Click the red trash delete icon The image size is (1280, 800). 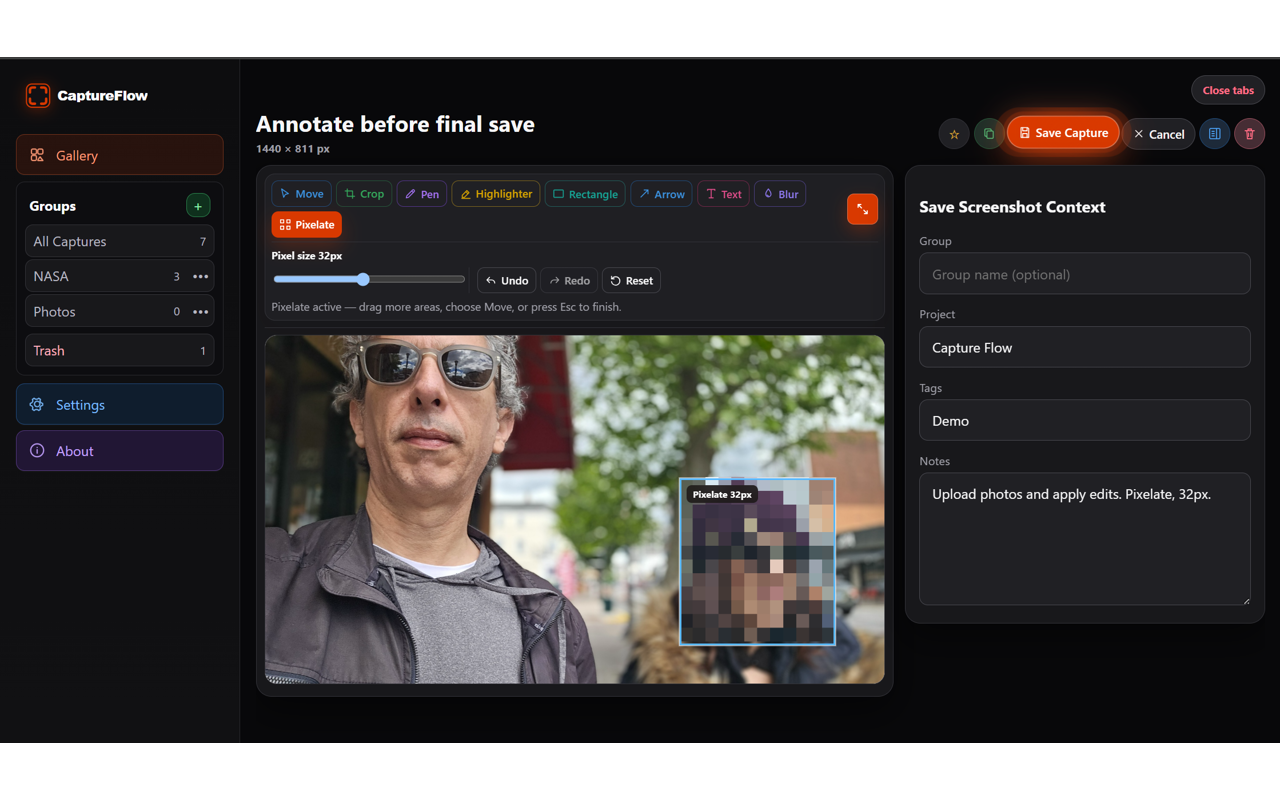tap(1250, 134)
